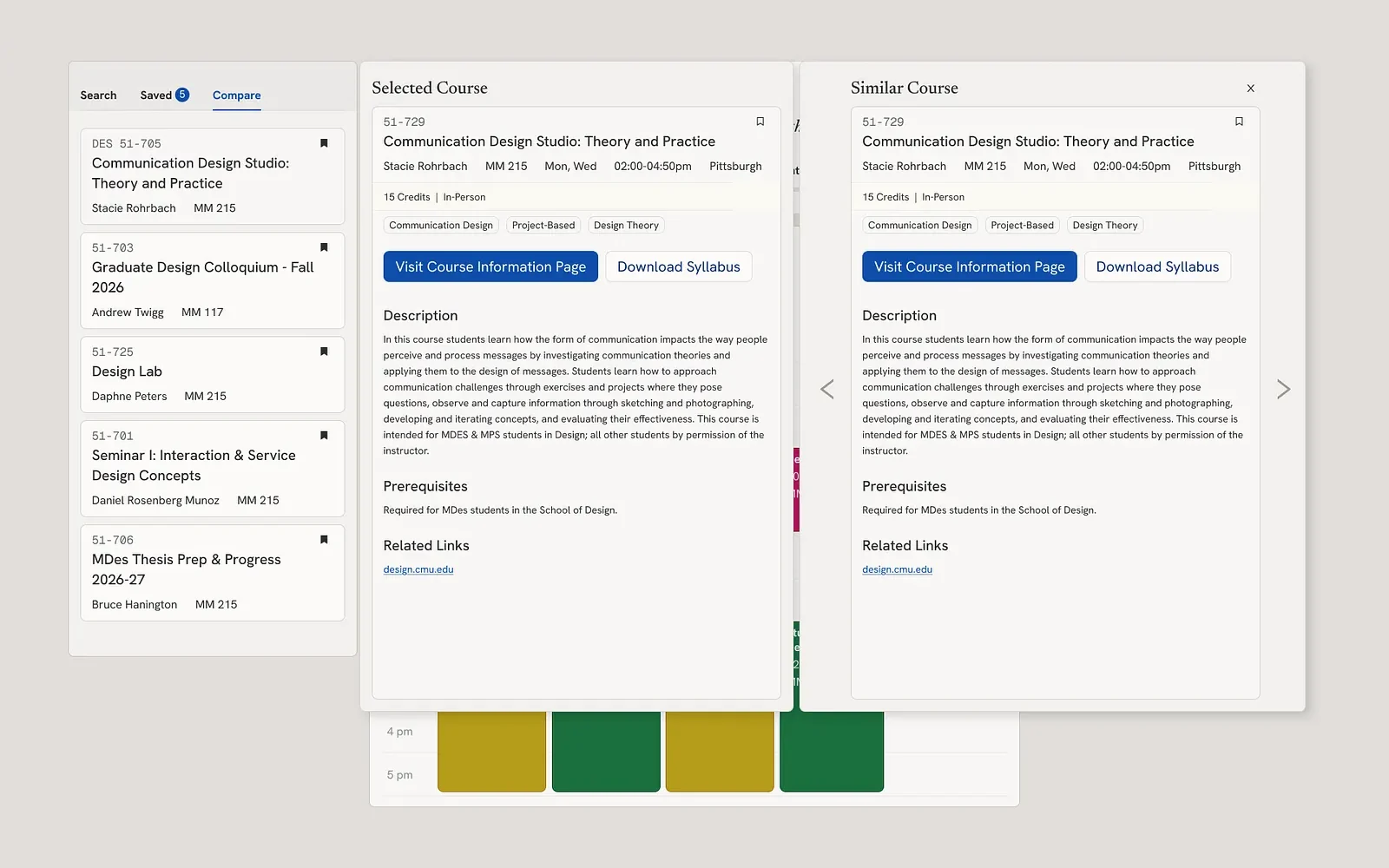
Task: Click Project-Based tag in Similar Course
Action: [x=1022, y=225]
